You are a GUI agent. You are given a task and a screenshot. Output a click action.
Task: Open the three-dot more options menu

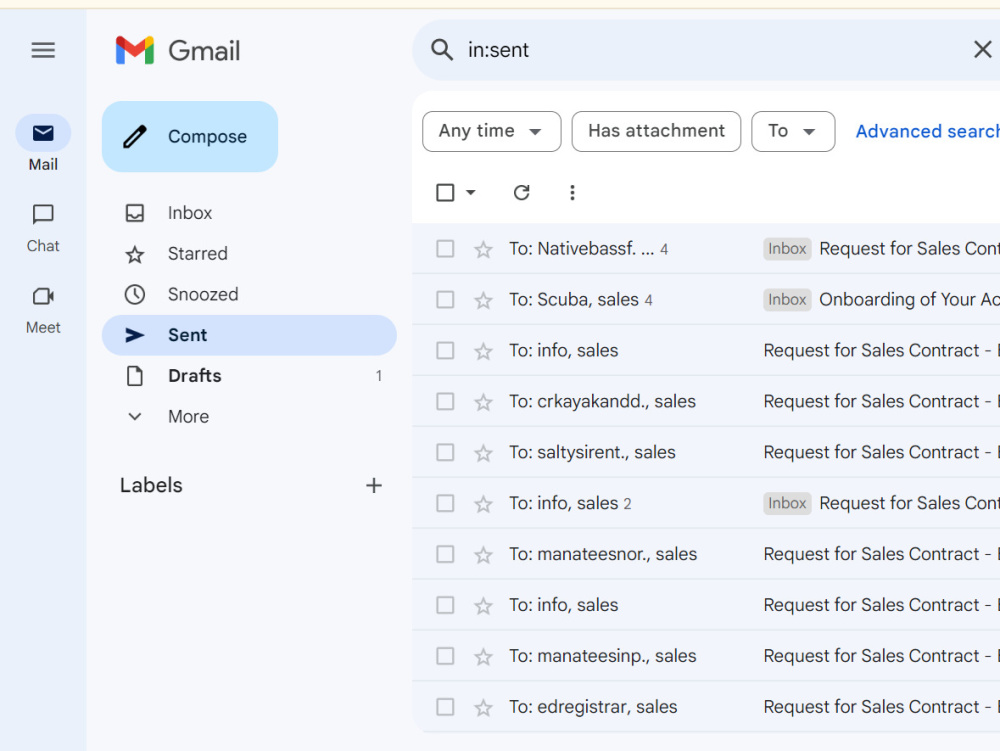pos(572,193)
